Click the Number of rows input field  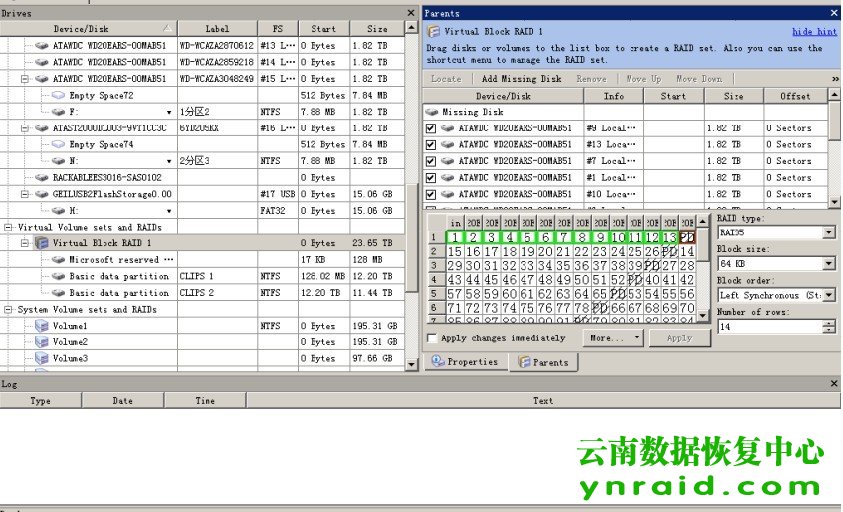click(769, 327)
